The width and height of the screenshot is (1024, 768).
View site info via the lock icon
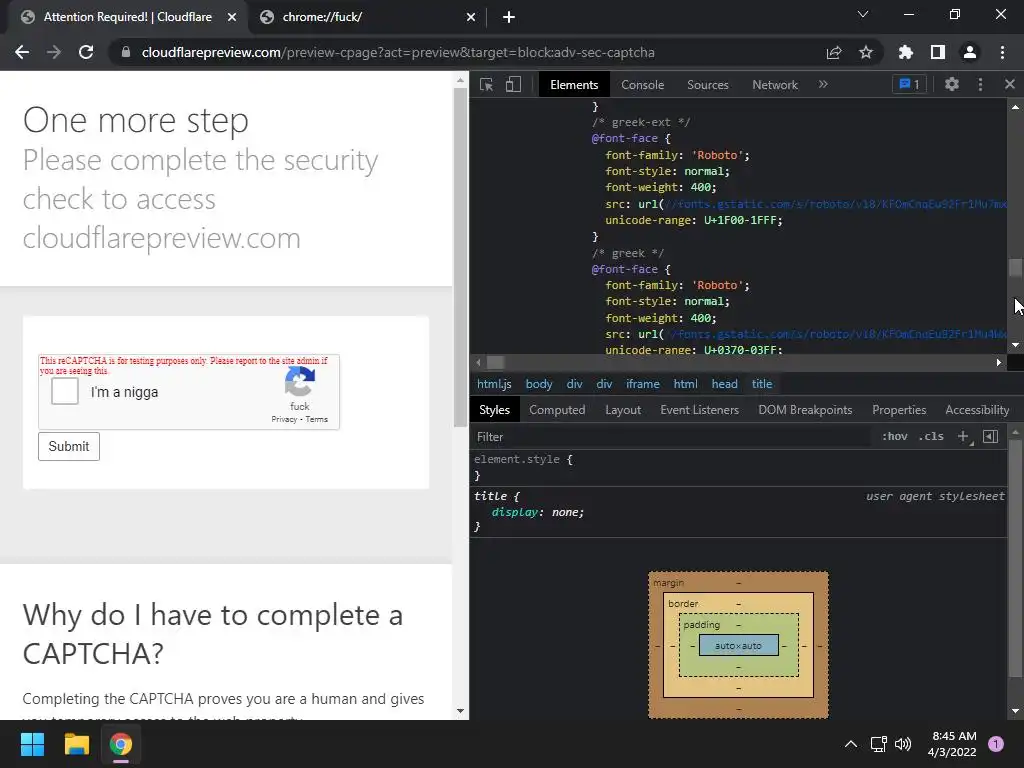(x=126, y=52)
